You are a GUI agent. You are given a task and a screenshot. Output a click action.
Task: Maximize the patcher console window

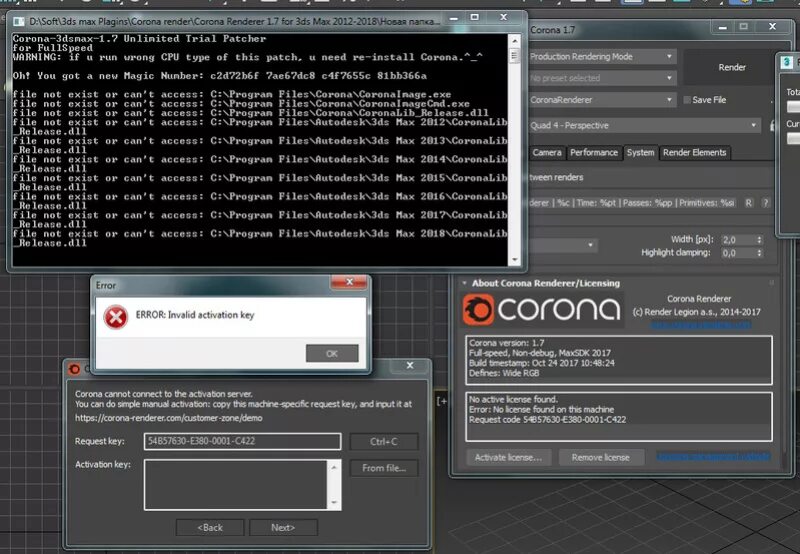[474, 18]
